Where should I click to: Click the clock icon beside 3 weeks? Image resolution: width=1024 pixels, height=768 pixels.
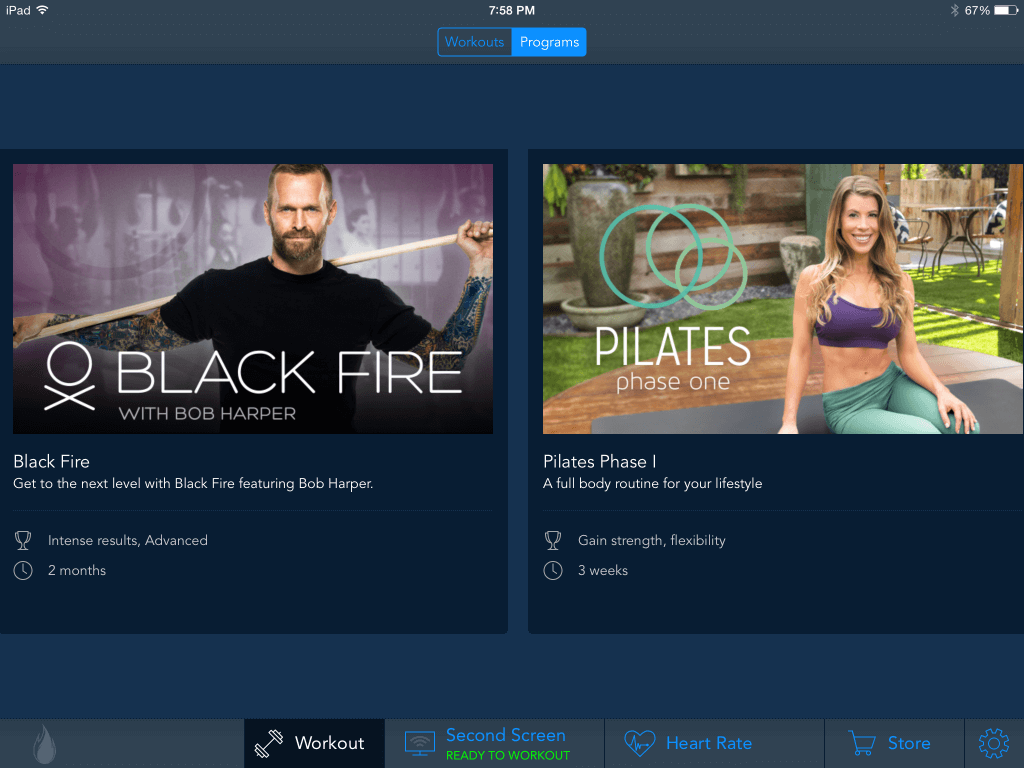pos(553,570)
